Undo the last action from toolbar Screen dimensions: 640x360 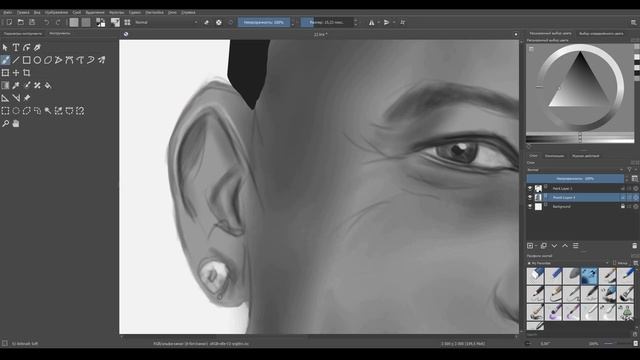pyautogui.click(x=47, y=22)
